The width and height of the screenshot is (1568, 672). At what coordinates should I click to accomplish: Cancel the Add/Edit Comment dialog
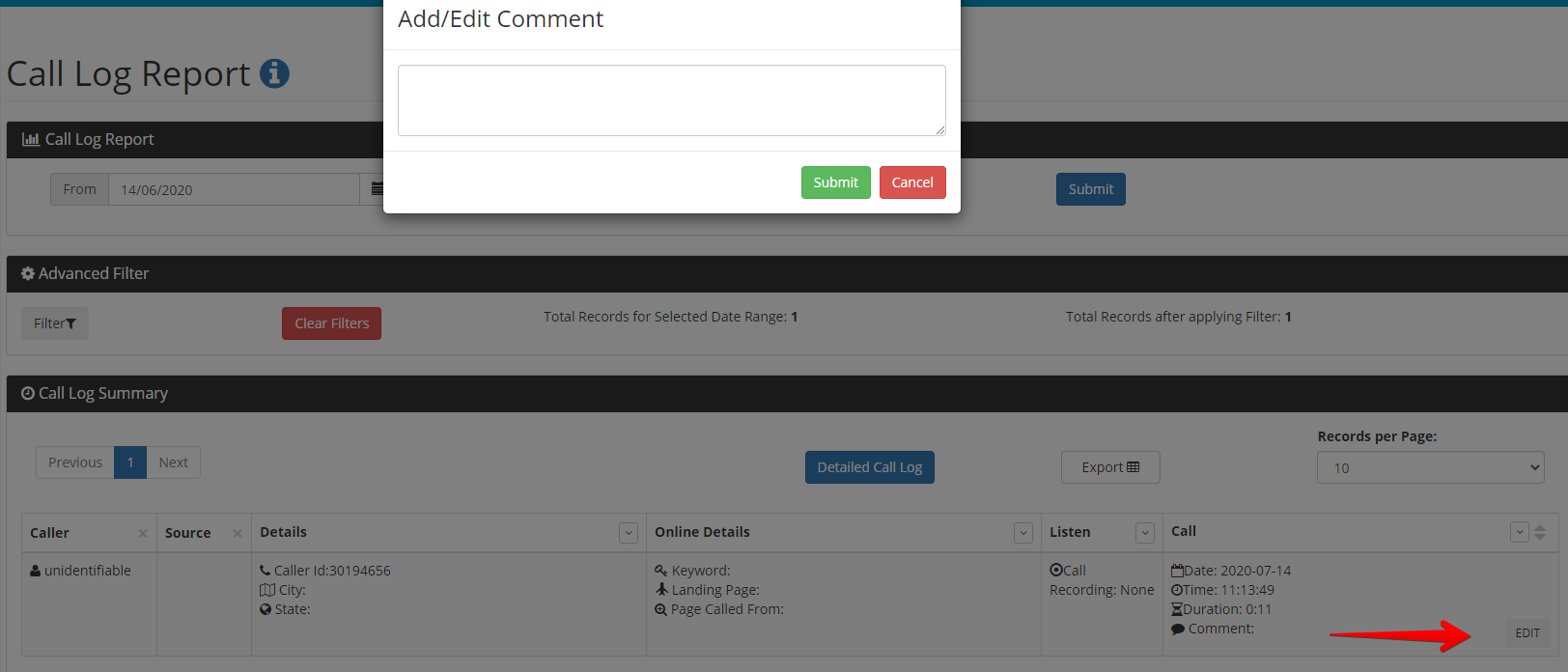912,182
